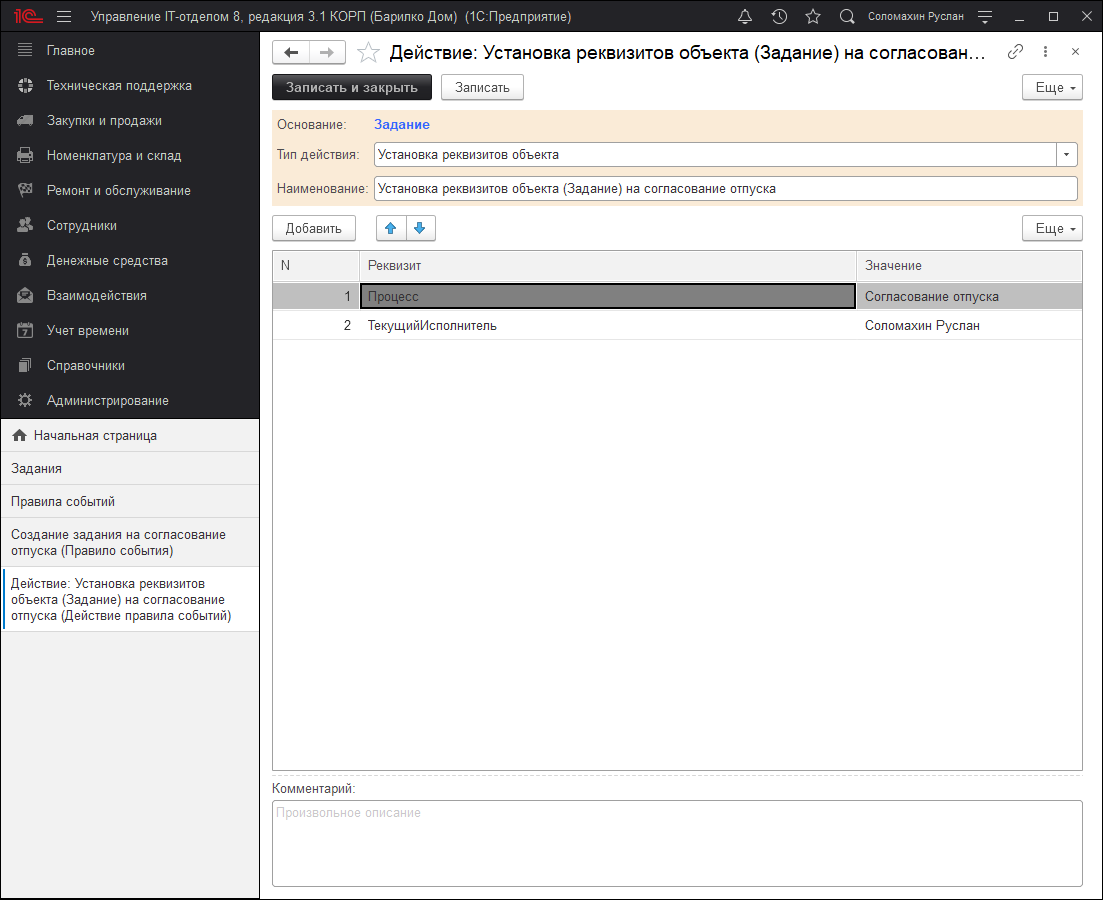Click Записать и закрыть button
The image size is (1103, 900).
click(x=352, y=88)
